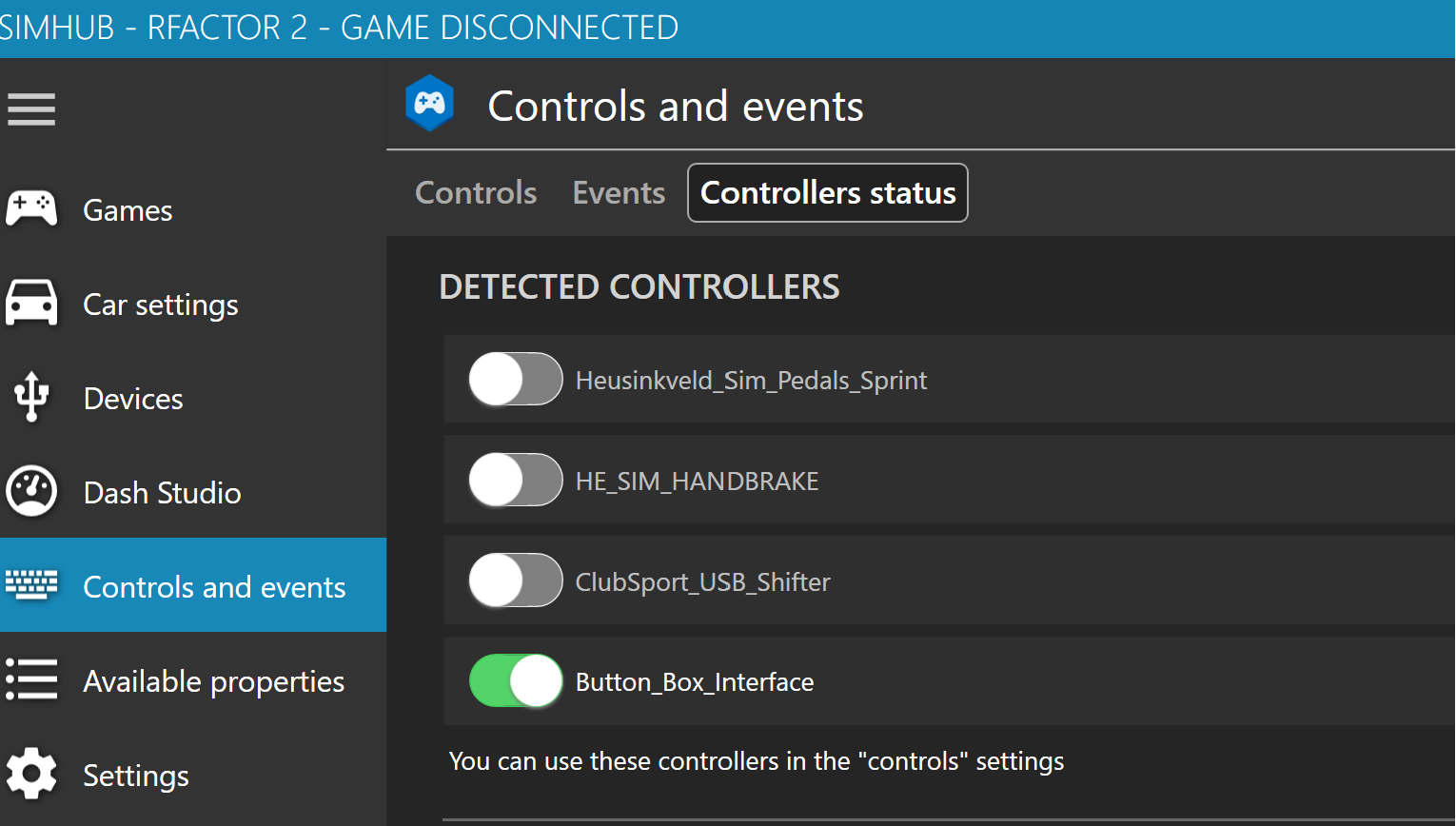Click the Available properties list icon
Viewport: 1456px width, 826px height.
coord(31,679)
